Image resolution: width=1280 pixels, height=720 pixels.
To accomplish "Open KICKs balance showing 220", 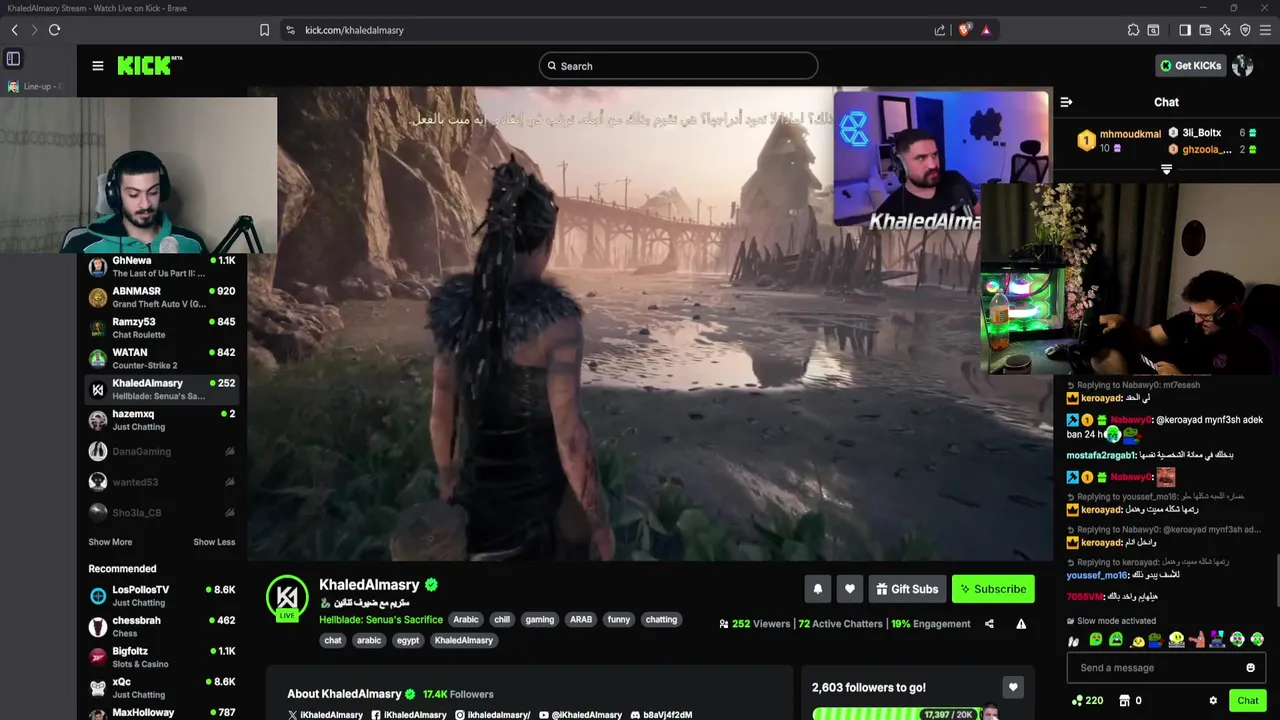I will coord(1087,701).
